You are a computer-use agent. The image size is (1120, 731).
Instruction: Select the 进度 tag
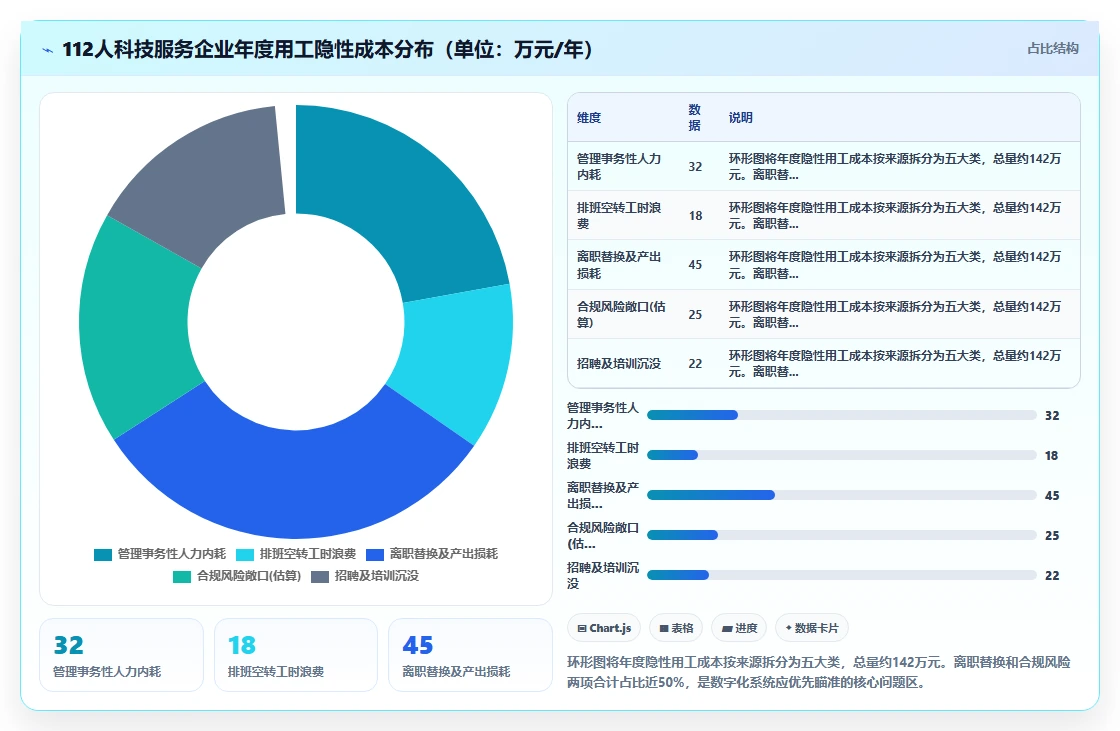[x=739, y=628]
